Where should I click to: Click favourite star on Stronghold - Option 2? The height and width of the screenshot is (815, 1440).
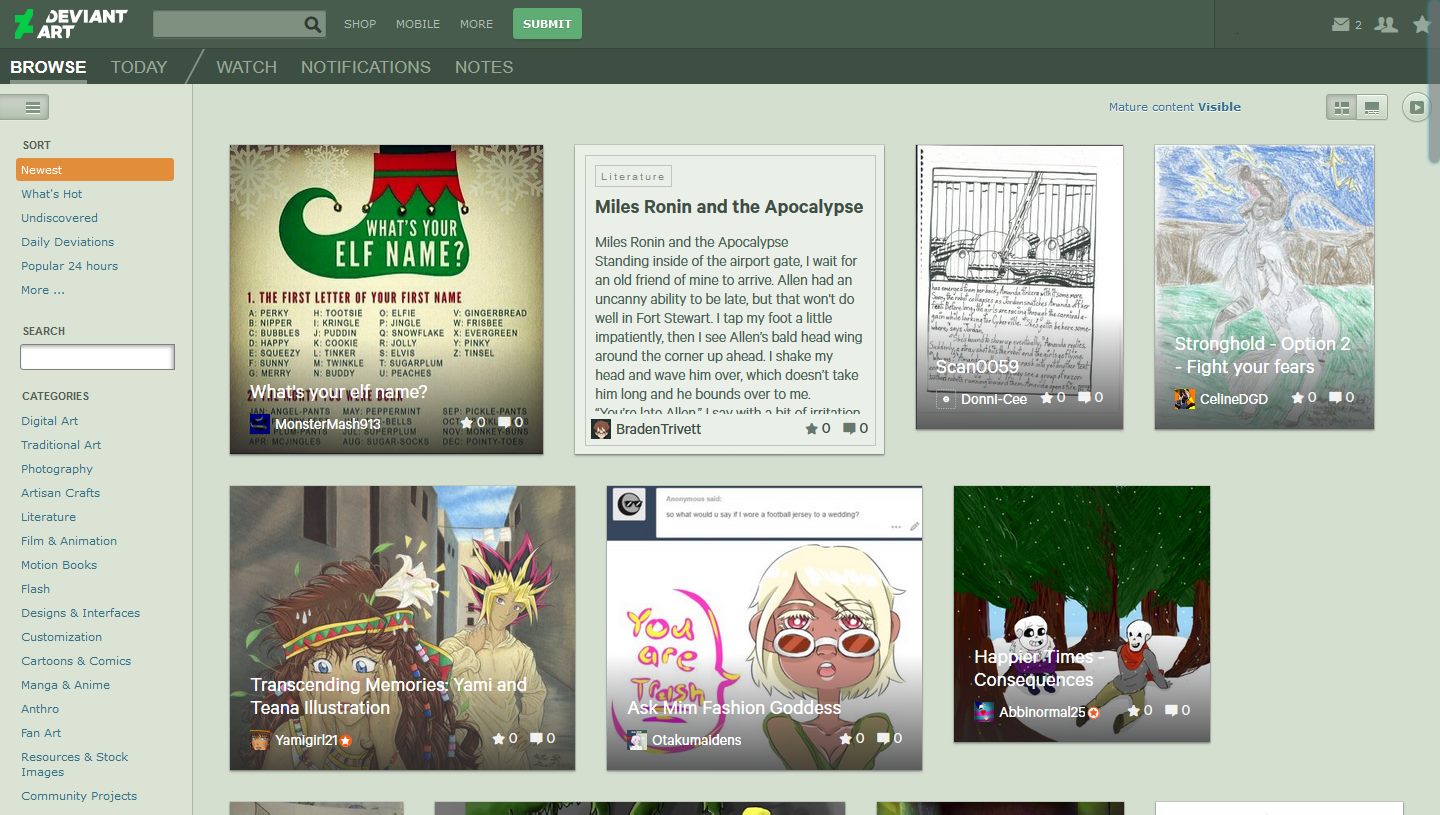[1297, 397]
